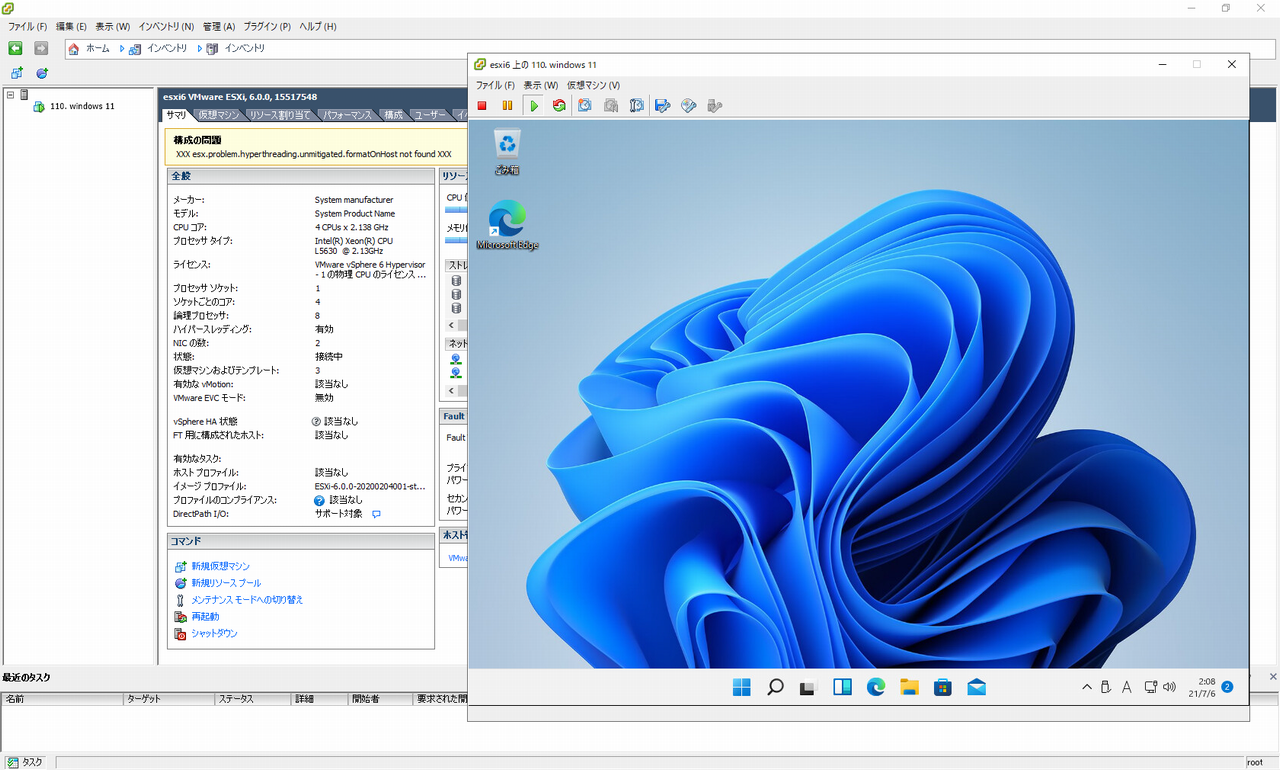Click the USB device connect icon

click(714, 105)
